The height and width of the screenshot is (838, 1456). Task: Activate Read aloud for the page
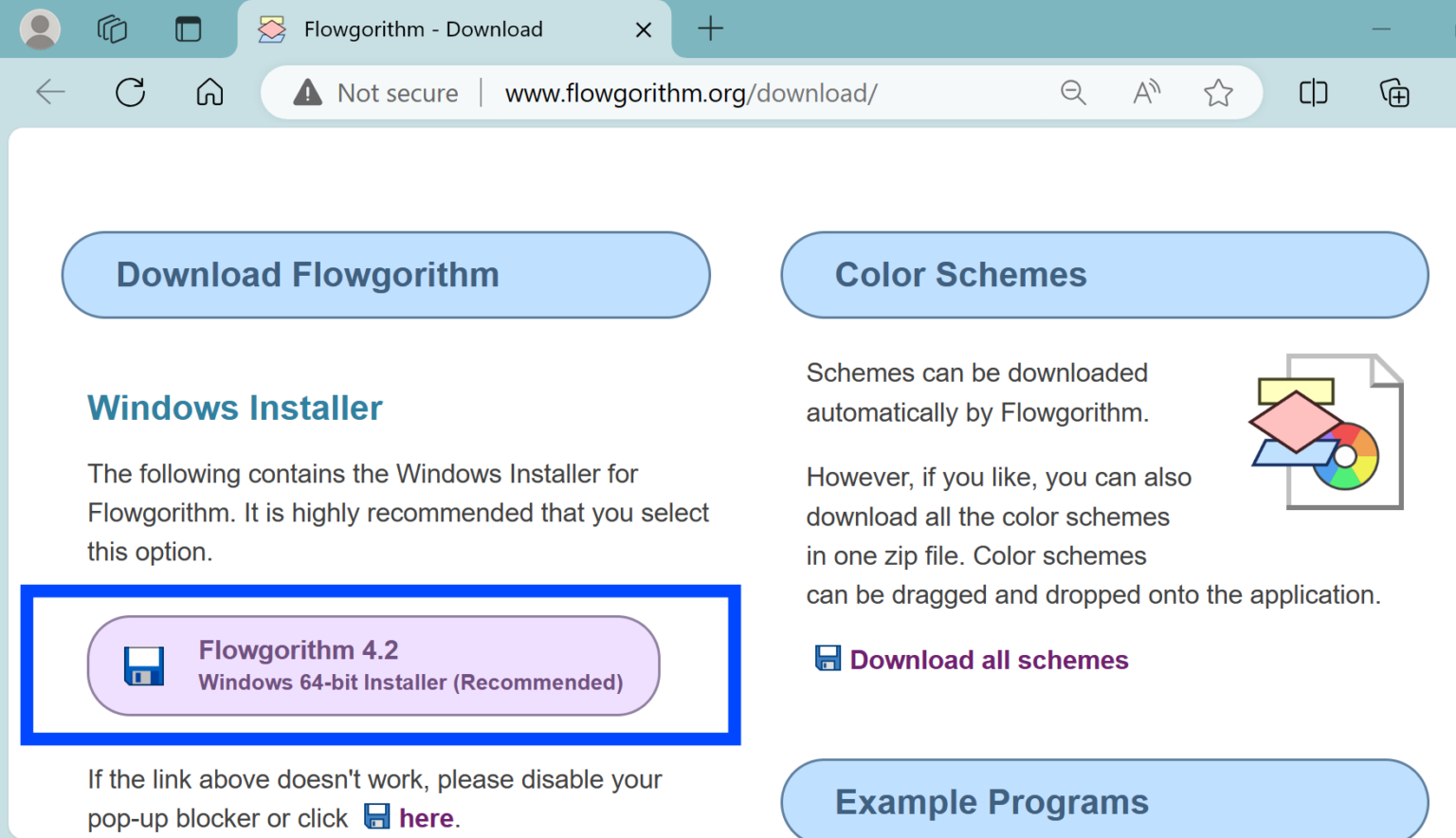(x=1146, y=92)
